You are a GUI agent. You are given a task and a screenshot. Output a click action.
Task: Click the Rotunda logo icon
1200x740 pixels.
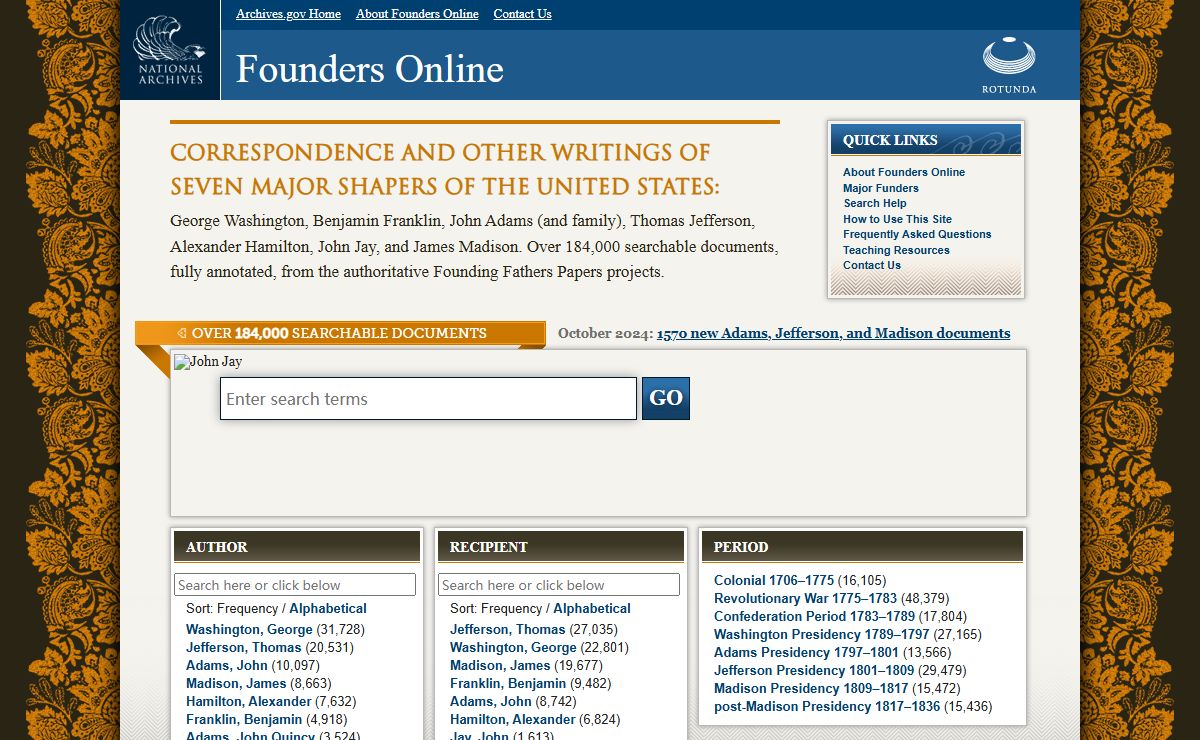(1009, 65)
